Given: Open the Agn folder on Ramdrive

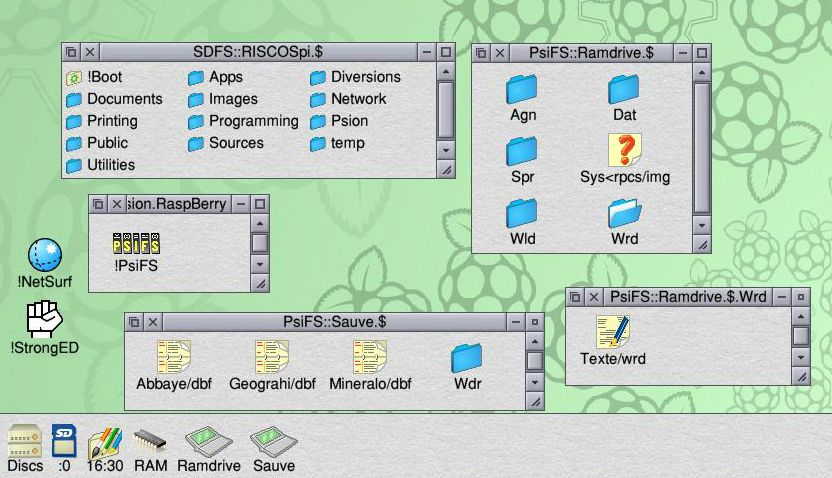Looking at the screenshot, I should tap(523, 98).
